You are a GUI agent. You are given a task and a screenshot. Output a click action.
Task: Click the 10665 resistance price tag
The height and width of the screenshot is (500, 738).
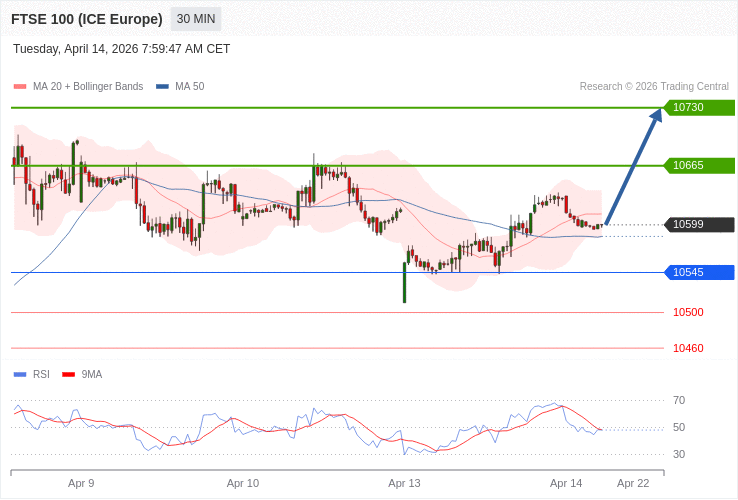698,165
